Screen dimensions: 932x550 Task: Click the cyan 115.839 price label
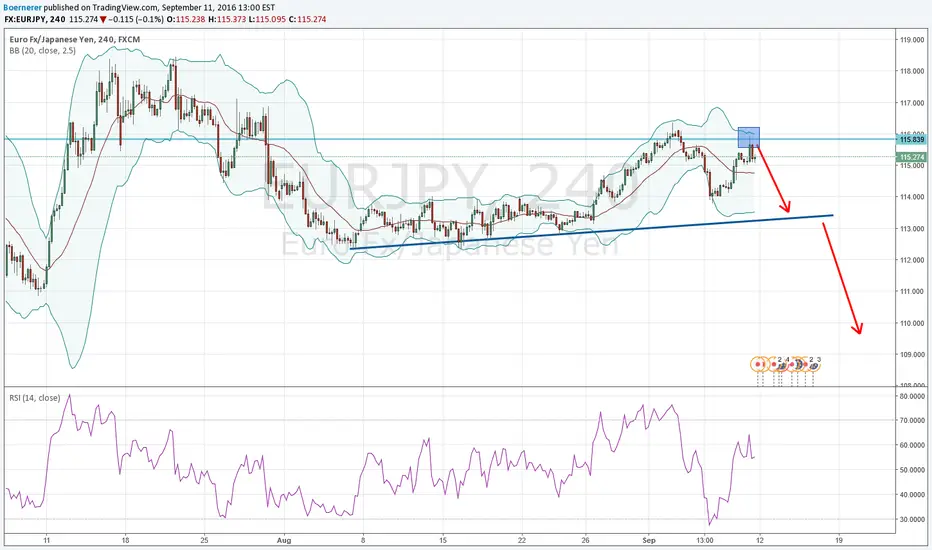pyautogui.click(x=912, y=140)
